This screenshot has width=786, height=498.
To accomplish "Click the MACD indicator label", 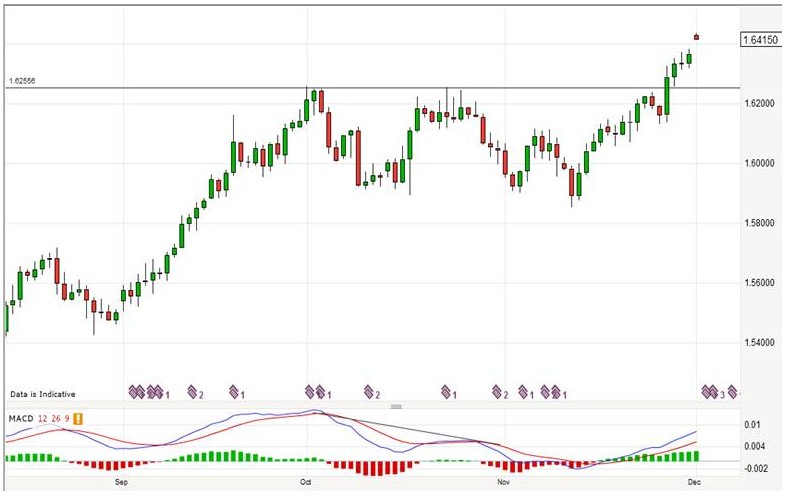I will tap(21, 419).
